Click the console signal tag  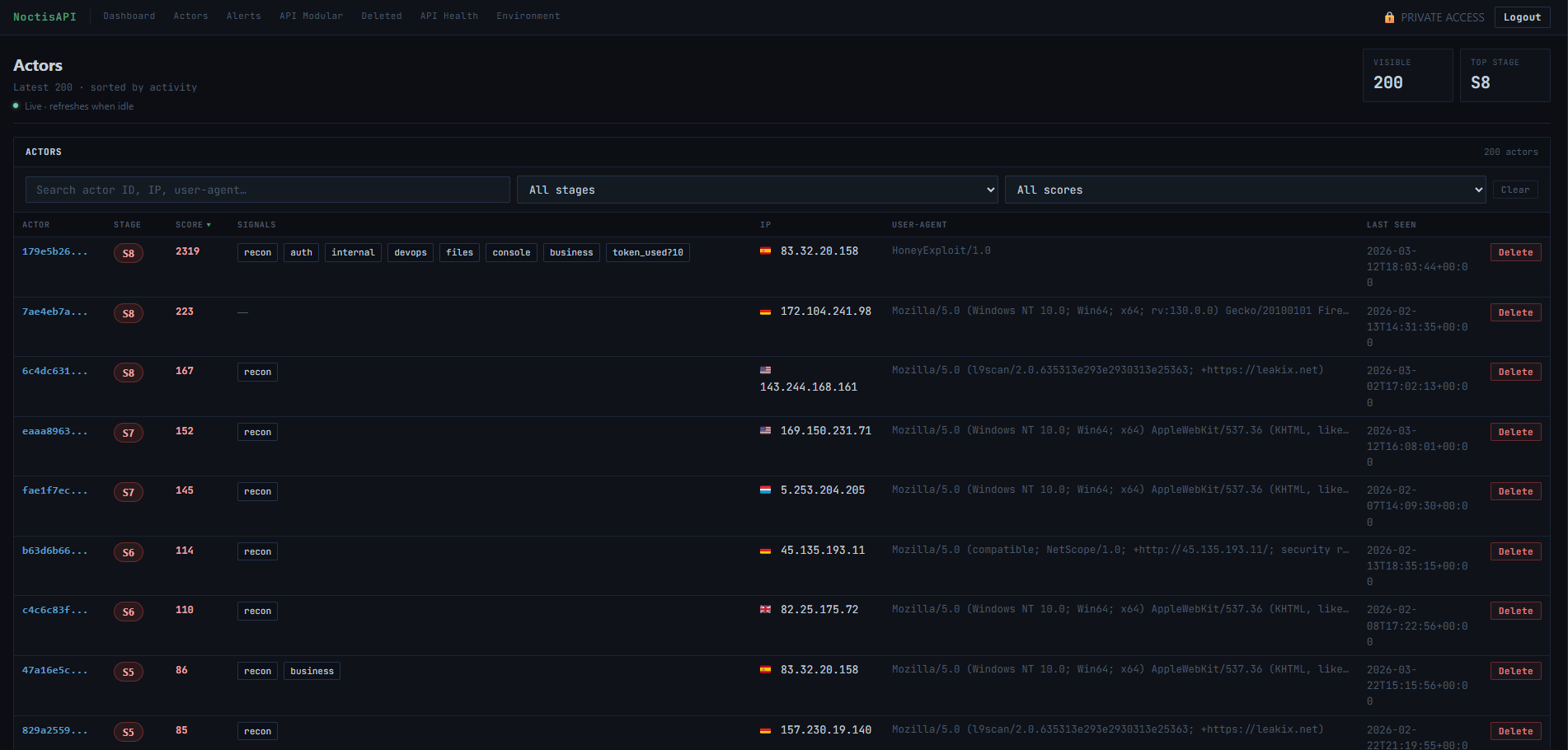coord(511,252)
